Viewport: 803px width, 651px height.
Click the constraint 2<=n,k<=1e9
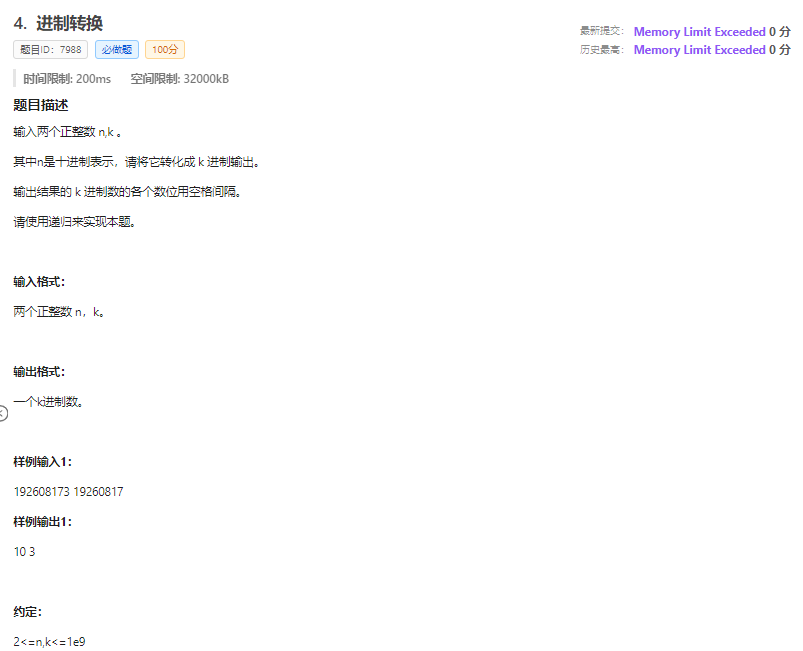[x=49, y=642]
